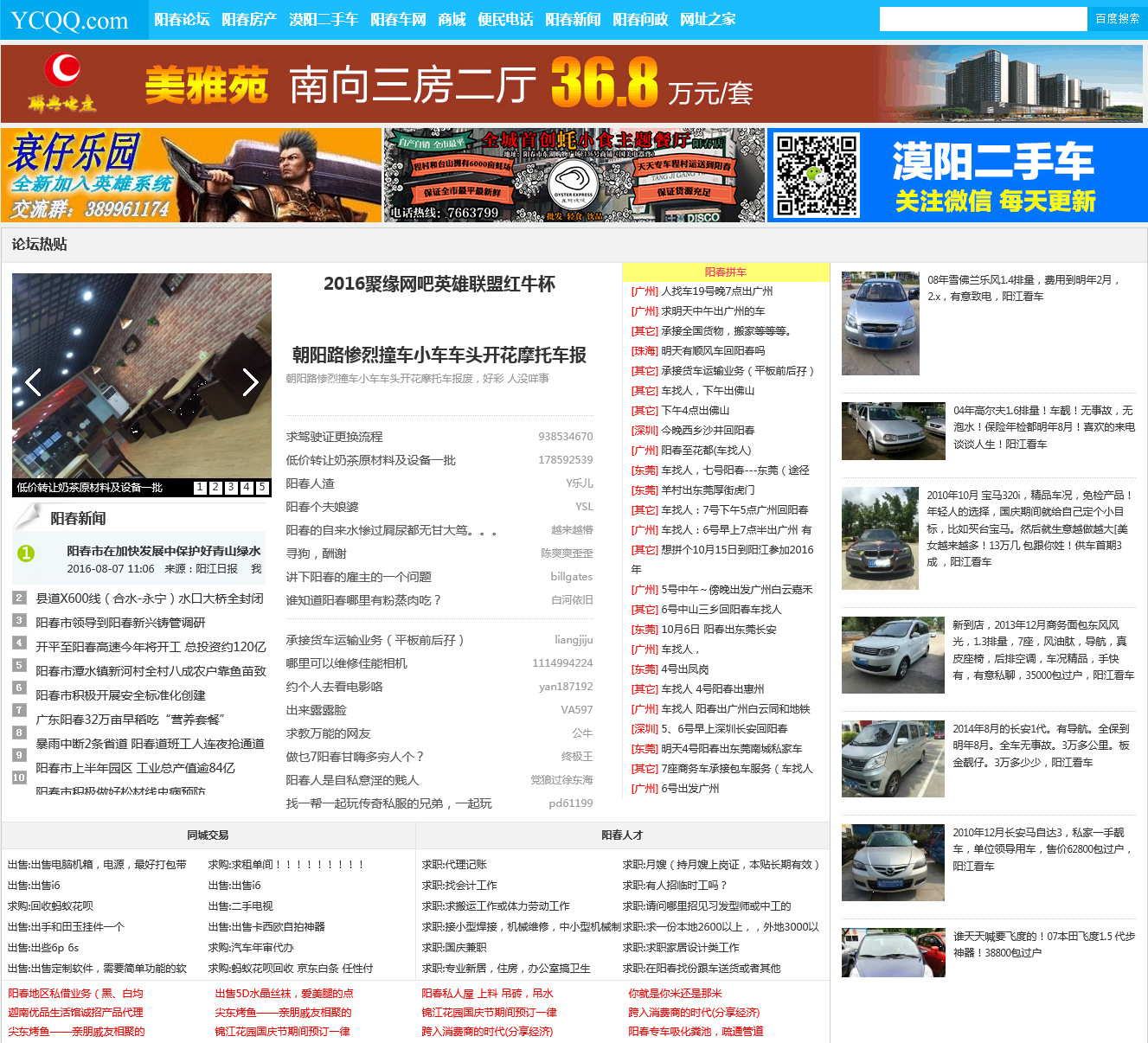Show the next slide with right arrow

[x=250, y=381]
